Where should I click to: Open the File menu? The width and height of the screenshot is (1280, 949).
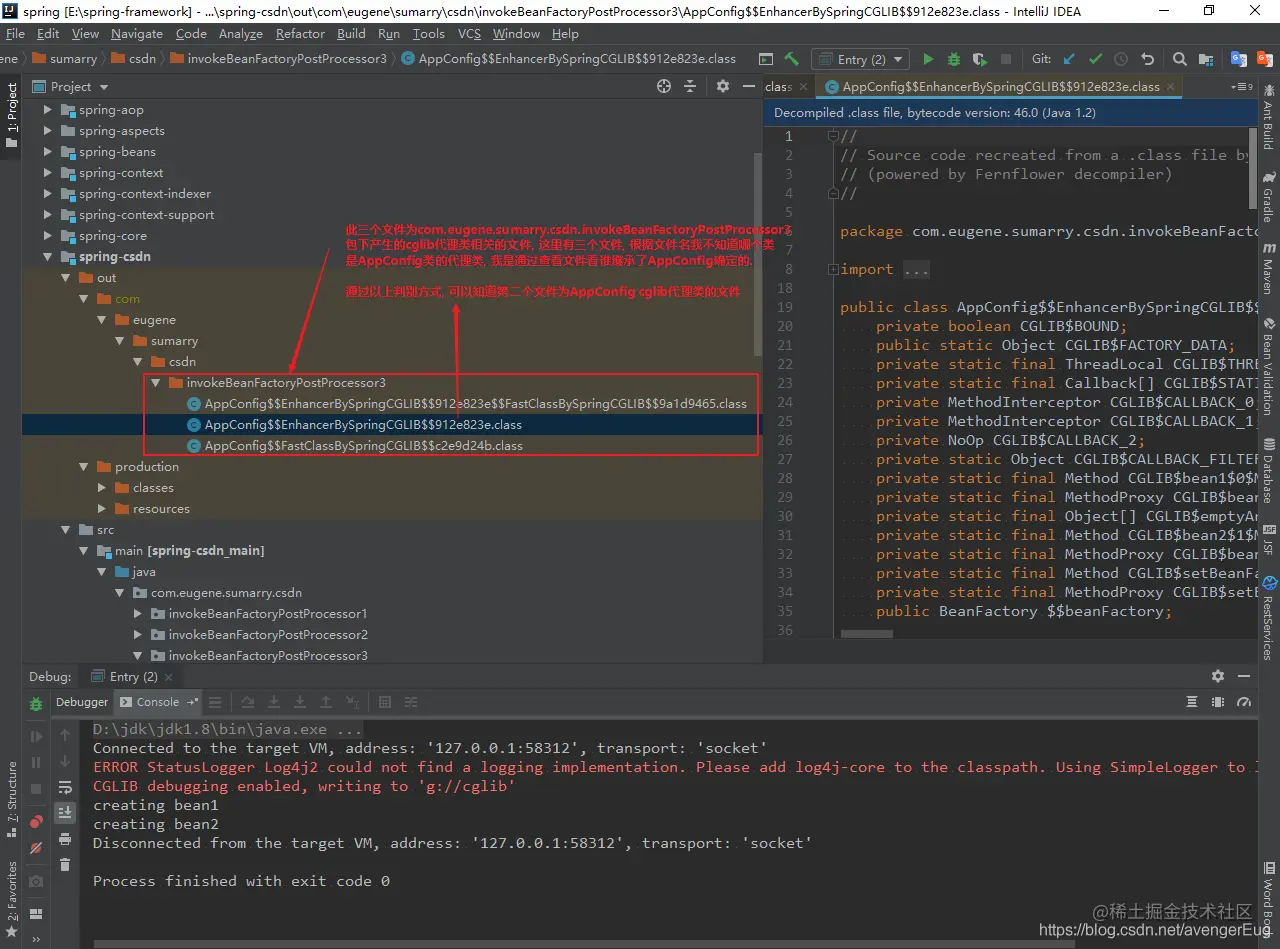(x=15, y=33)
